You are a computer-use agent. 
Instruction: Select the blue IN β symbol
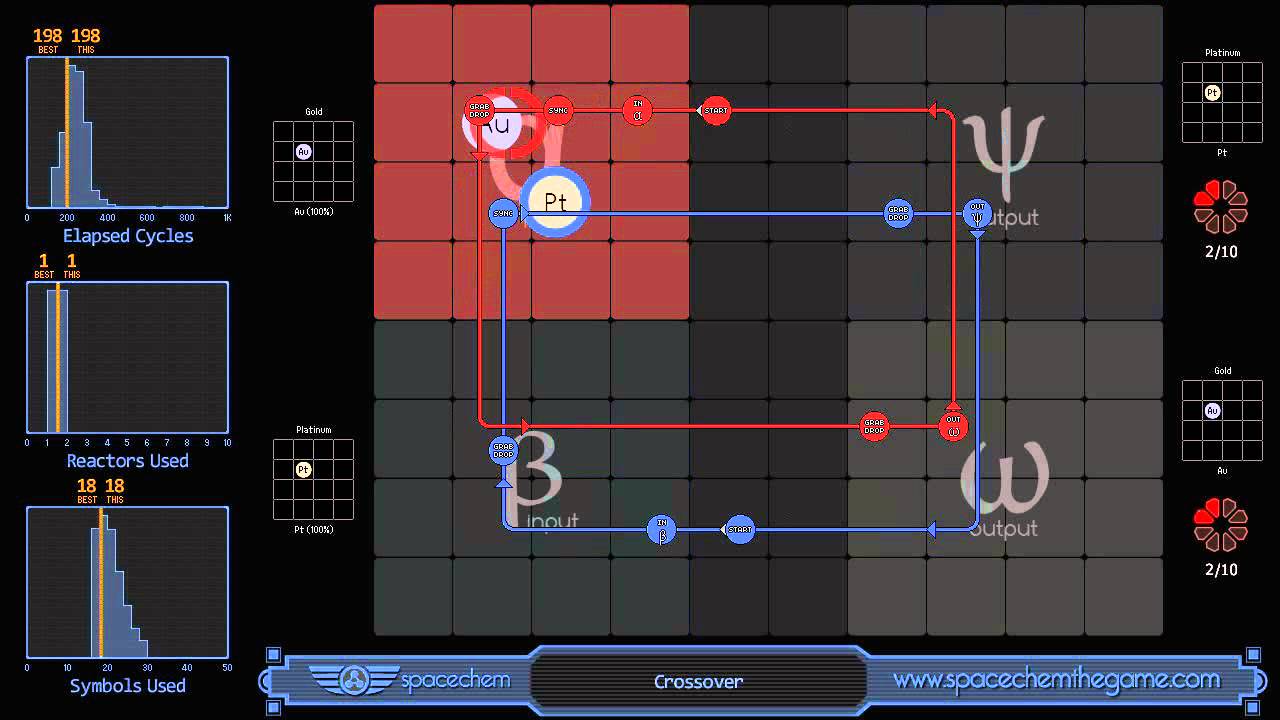click(x=661, y=529)
